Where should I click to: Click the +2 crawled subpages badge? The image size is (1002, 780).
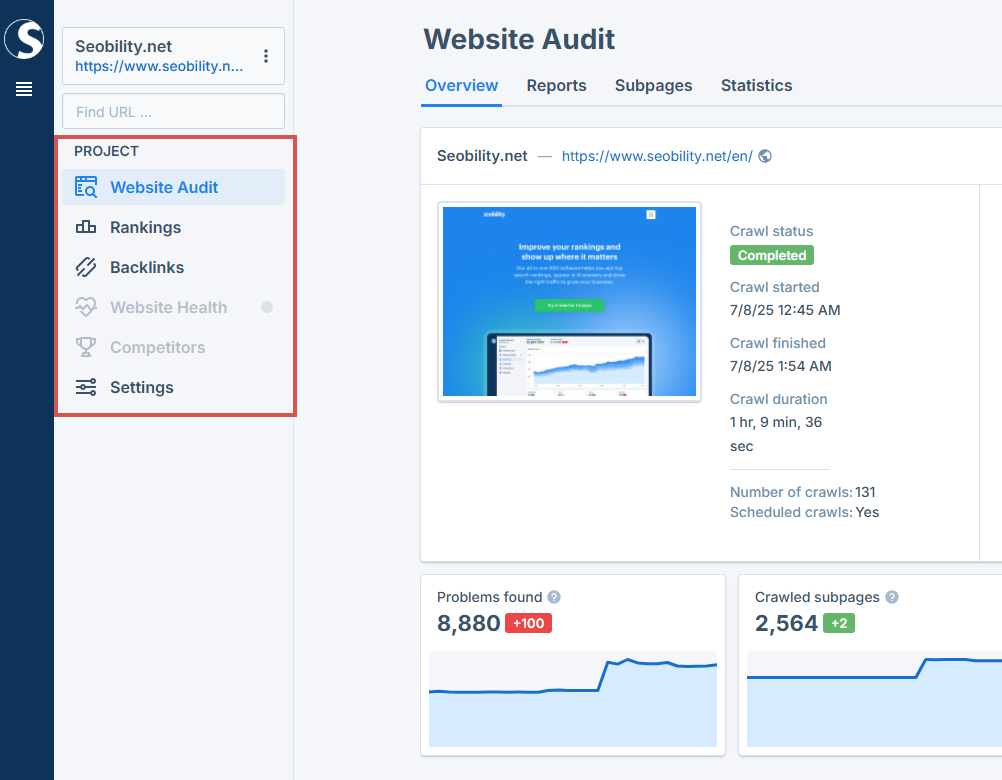[x=838, y=623]
